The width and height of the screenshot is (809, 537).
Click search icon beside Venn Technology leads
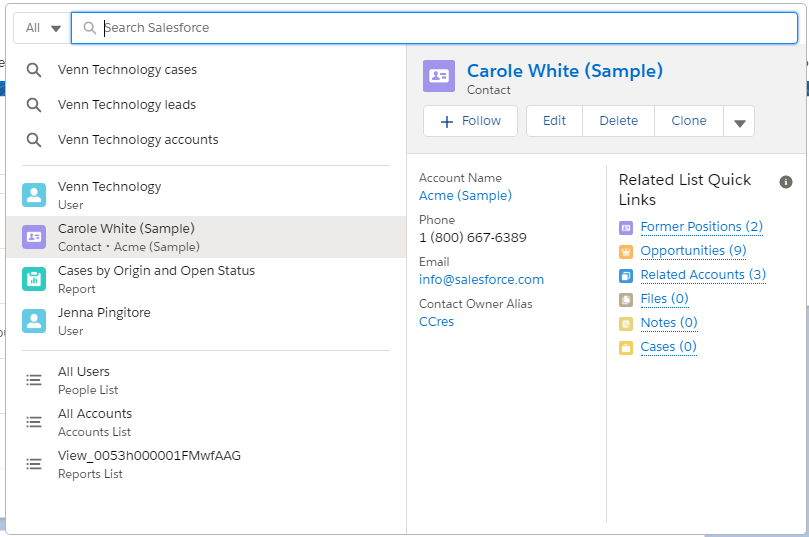pos(34,105)
